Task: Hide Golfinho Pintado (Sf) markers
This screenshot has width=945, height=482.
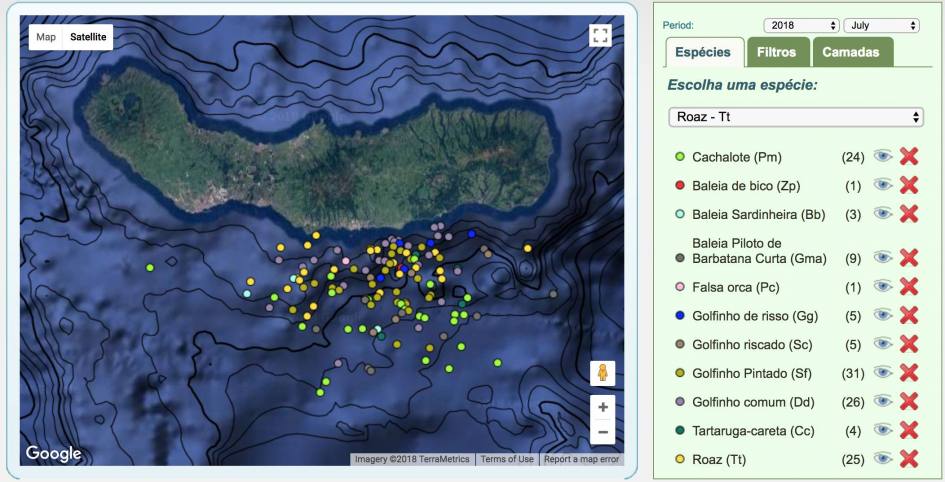Action: click(883, 372)
